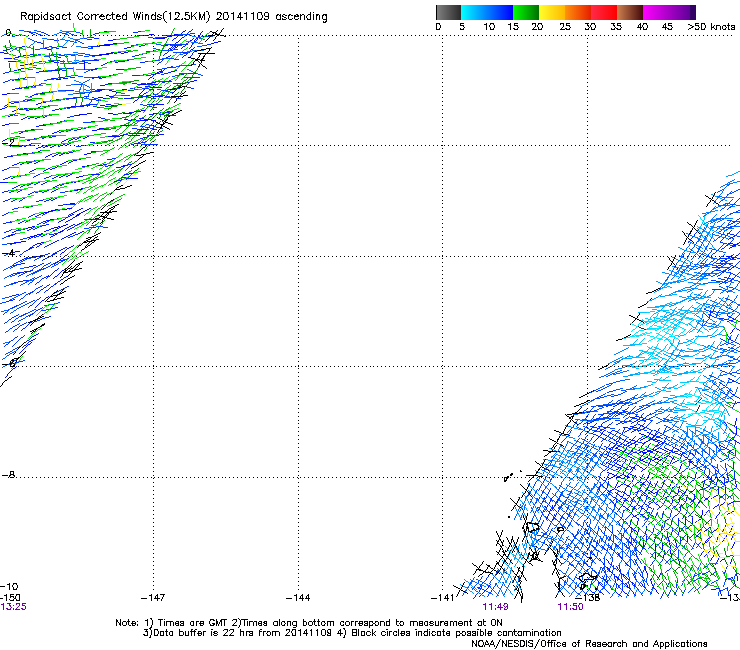
Task: Click the '-141' longitude axis label
Action: tap(442, 598)
